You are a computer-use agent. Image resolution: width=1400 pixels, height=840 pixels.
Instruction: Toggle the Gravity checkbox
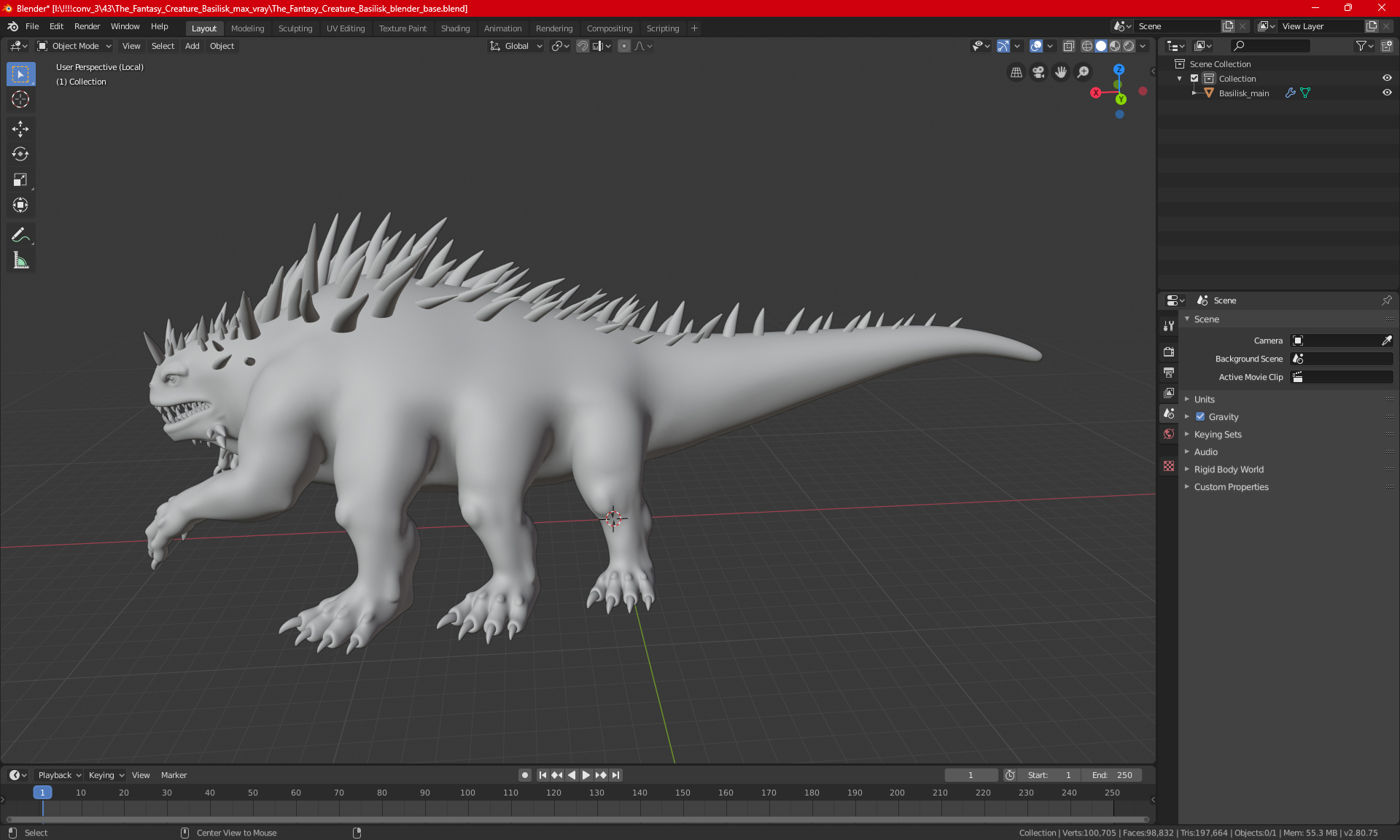pyautogui.click(x=1200, y=417)
